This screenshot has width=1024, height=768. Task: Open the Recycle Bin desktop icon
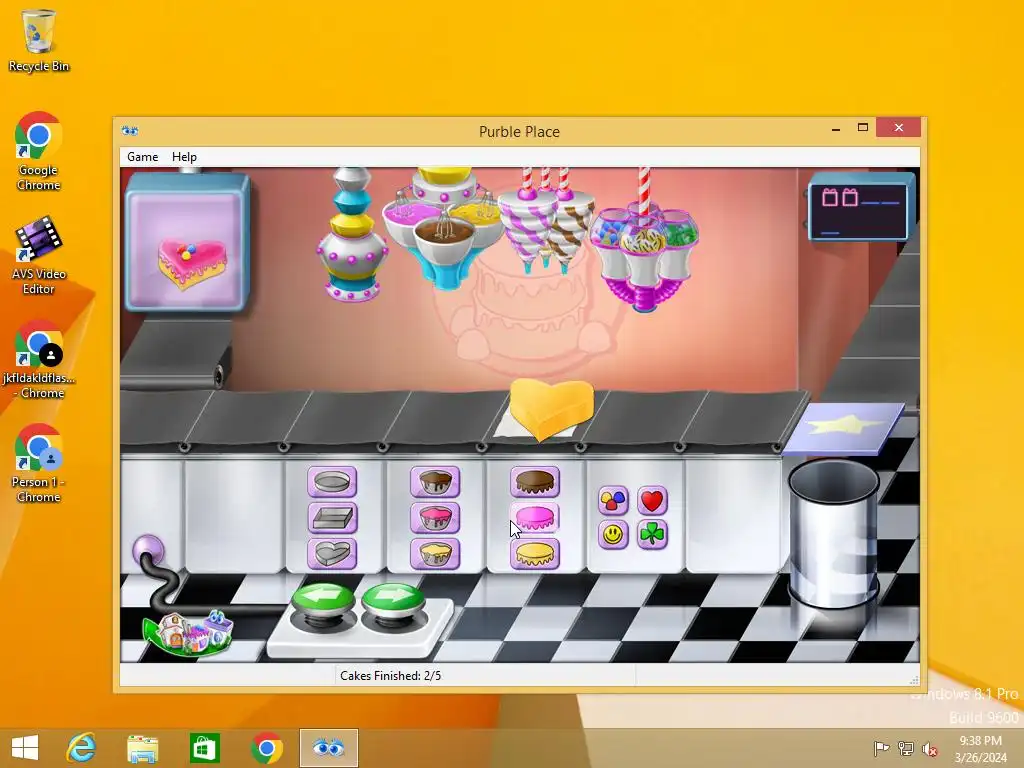pos(39,40)
